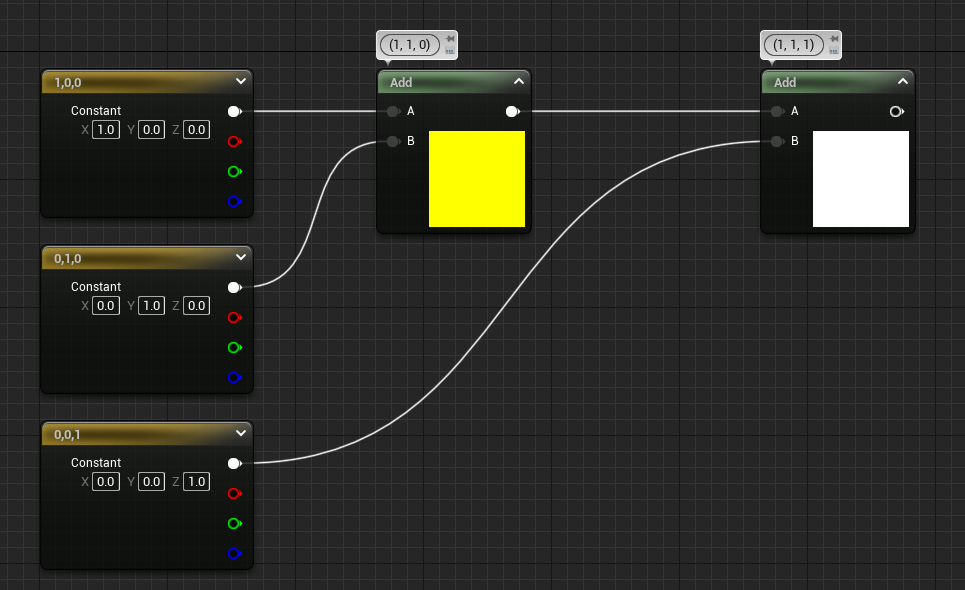This screenshot has height=590, width=965.
Task: Collapse the 0,0,1 constant node
Action: [x=240, y=434]
